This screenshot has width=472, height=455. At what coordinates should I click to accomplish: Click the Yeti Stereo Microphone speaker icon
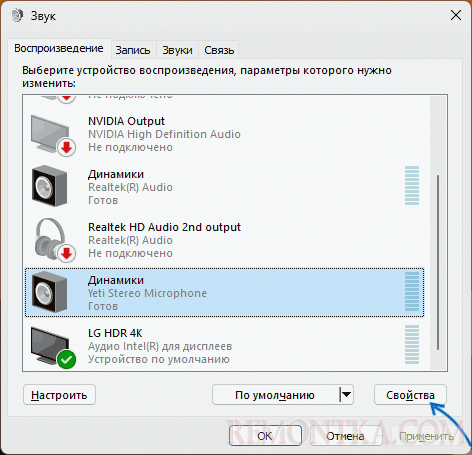click(49, 292)
